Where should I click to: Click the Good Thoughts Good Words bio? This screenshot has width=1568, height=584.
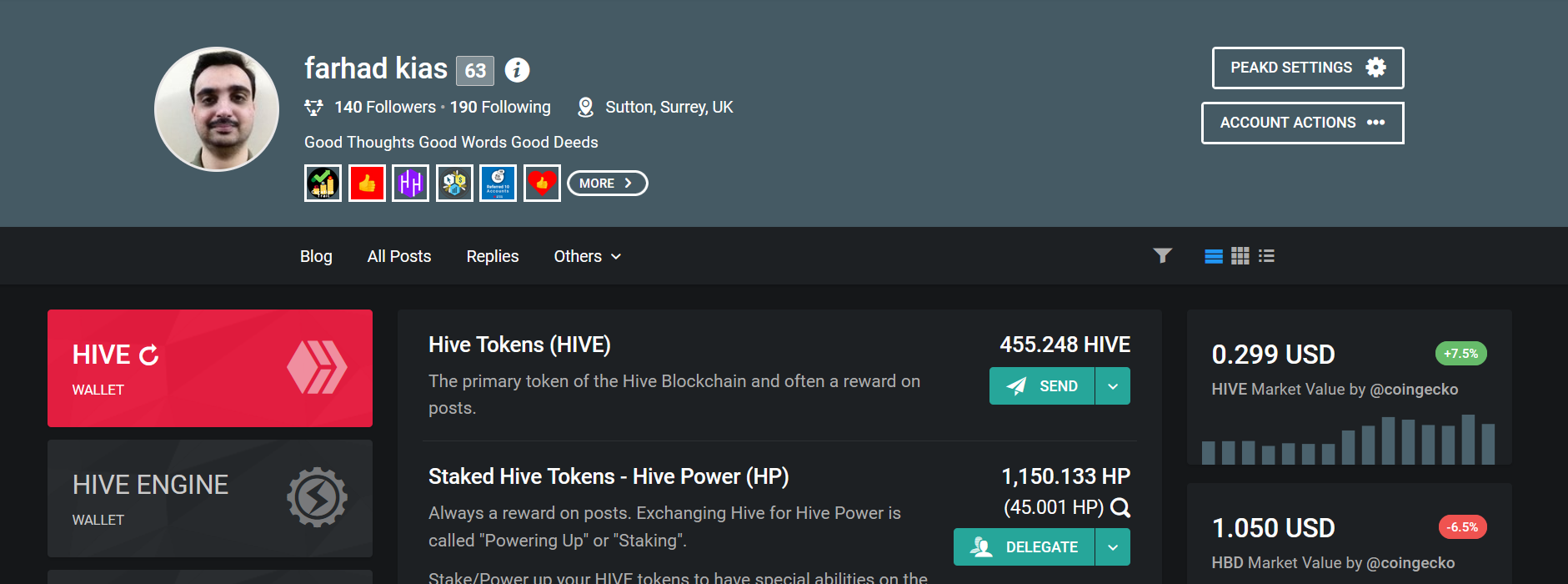[451, 143]
